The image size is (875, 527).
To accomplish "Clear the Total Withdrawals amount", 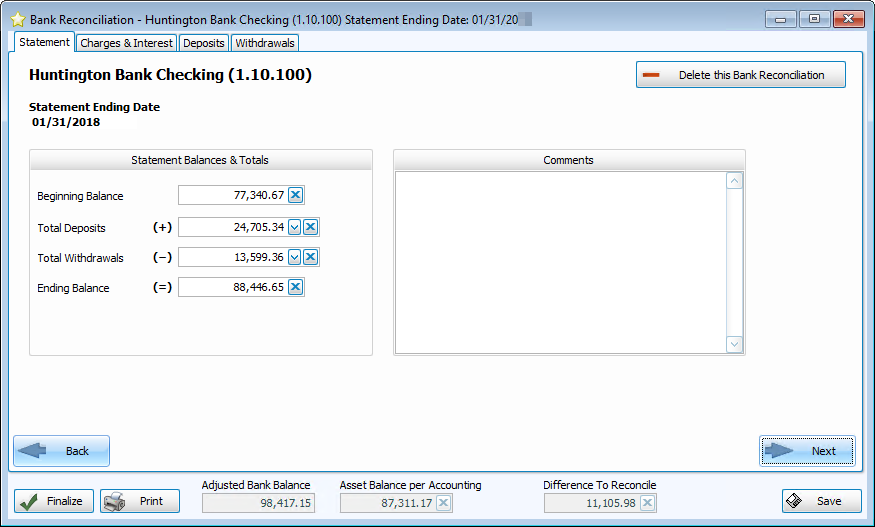I will coord(311,257).
